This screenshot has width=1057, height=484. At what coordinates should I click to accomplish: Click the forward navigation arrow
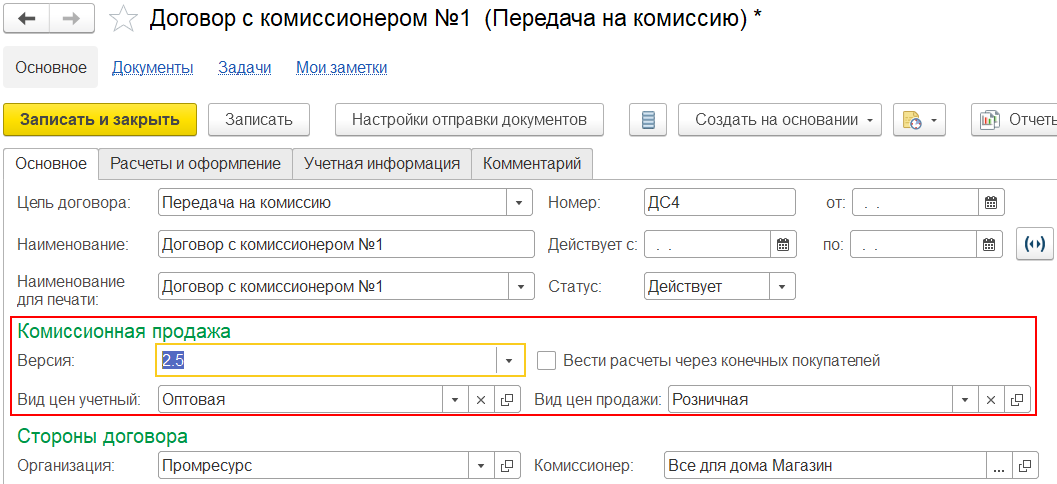point(71,18)
